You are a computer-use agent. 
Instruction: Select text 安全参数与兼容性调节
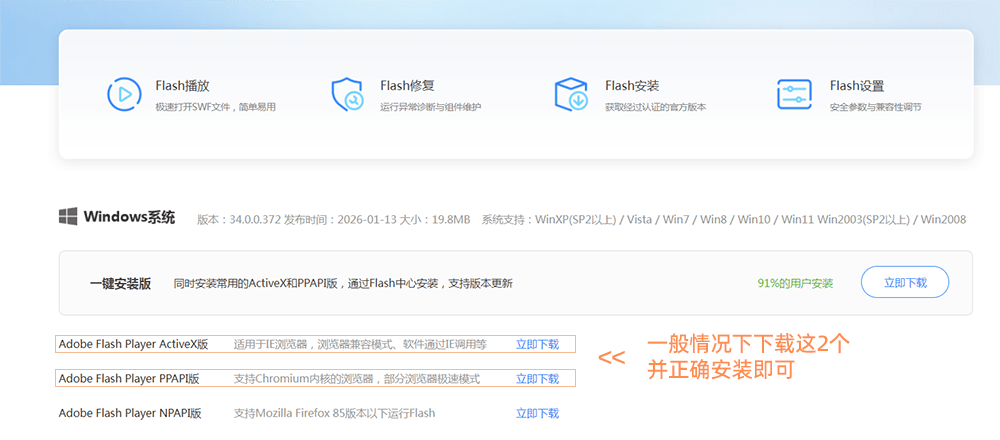click(x=875, y=107)
